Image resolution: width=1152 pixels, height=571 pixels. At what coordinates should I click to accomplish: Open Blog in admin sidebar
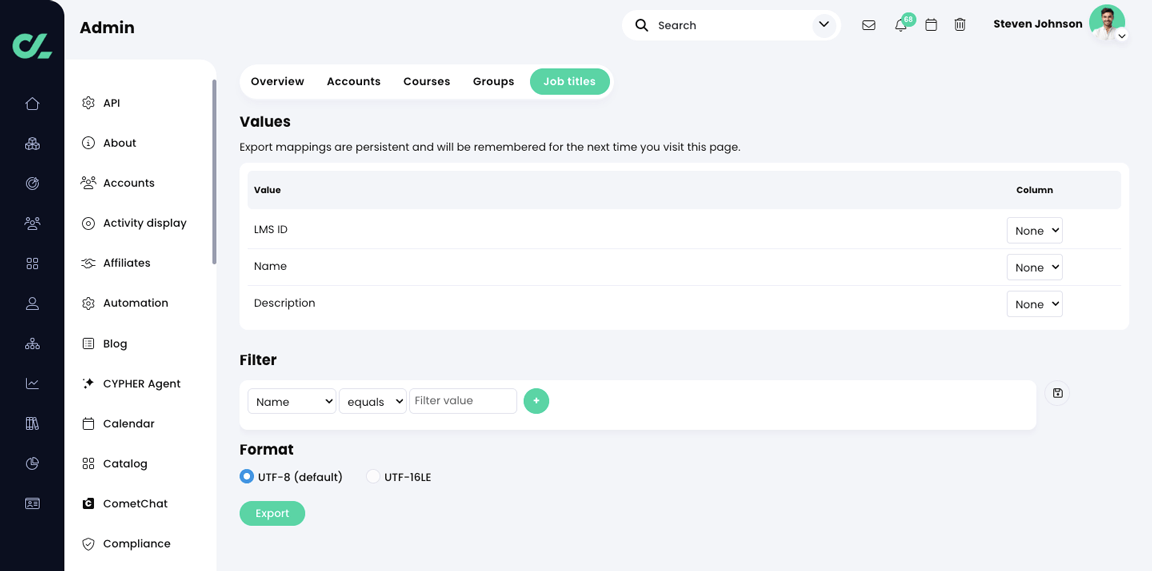pos(115,343)
